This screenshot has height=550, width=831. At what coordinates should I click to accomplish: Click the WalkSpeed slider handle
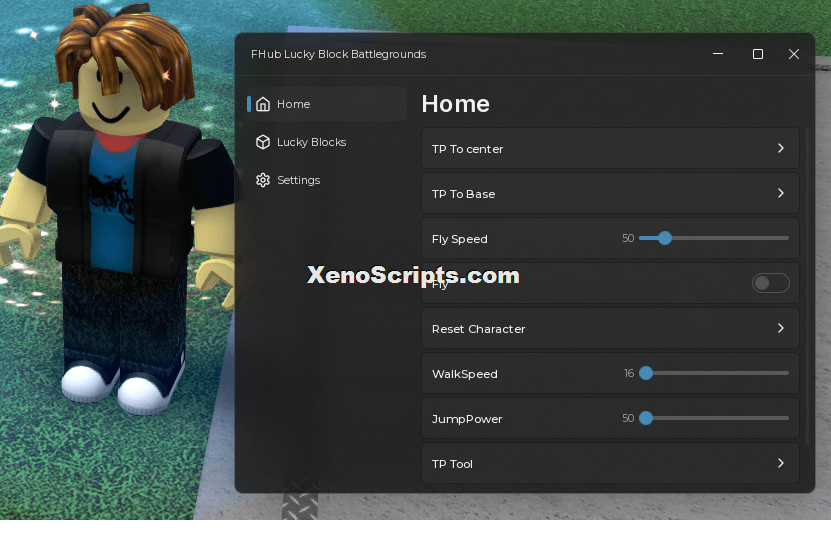click(x=646, y=373)
